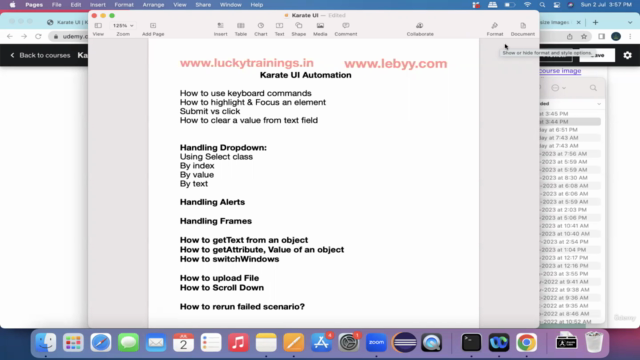Reload the browser page
Viewport: 640px width, 360px height.
[38, 36]
